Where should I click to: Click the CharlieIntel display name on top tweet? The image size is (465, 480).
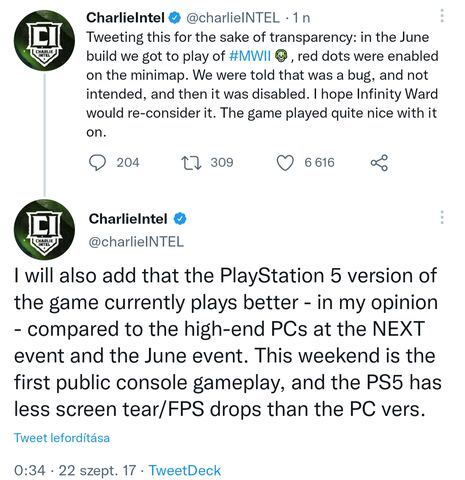[x=126, y=18]
